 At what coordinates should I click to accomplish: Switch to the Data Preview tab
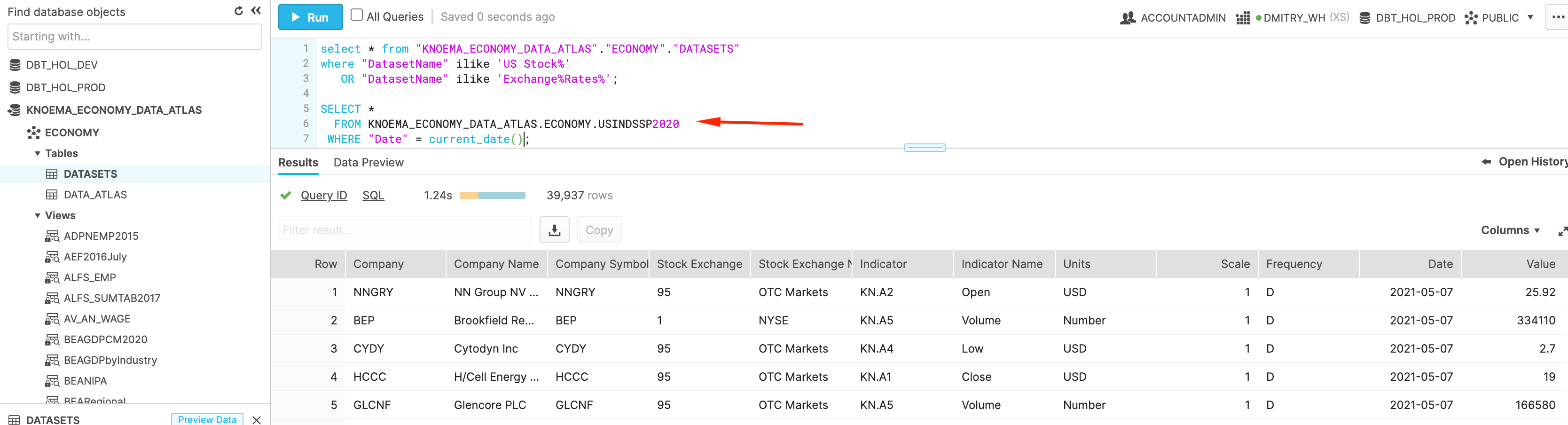(x=368, y=163)
